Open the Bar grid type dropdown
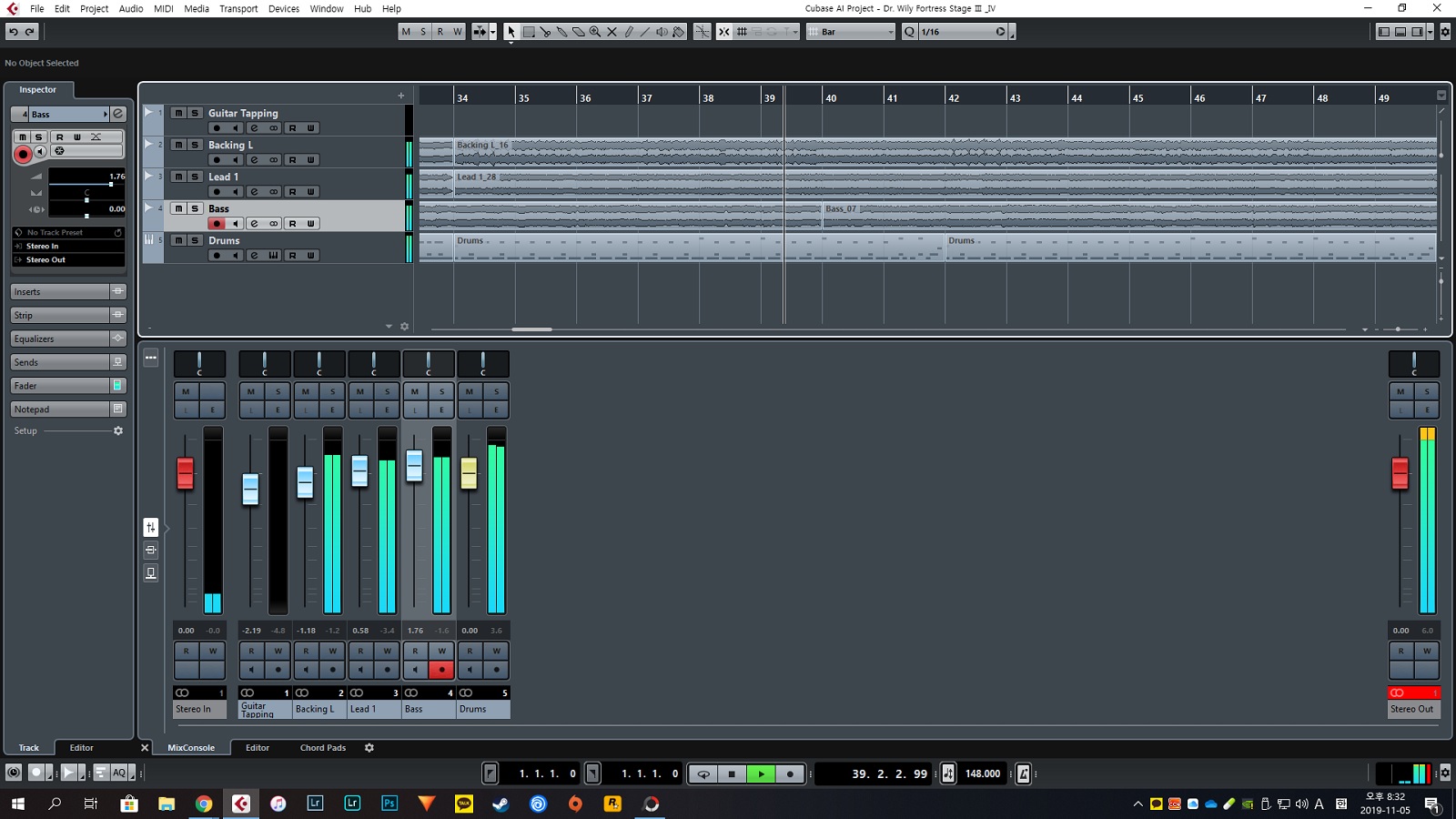1456x819 pixels. click(852, 32)
